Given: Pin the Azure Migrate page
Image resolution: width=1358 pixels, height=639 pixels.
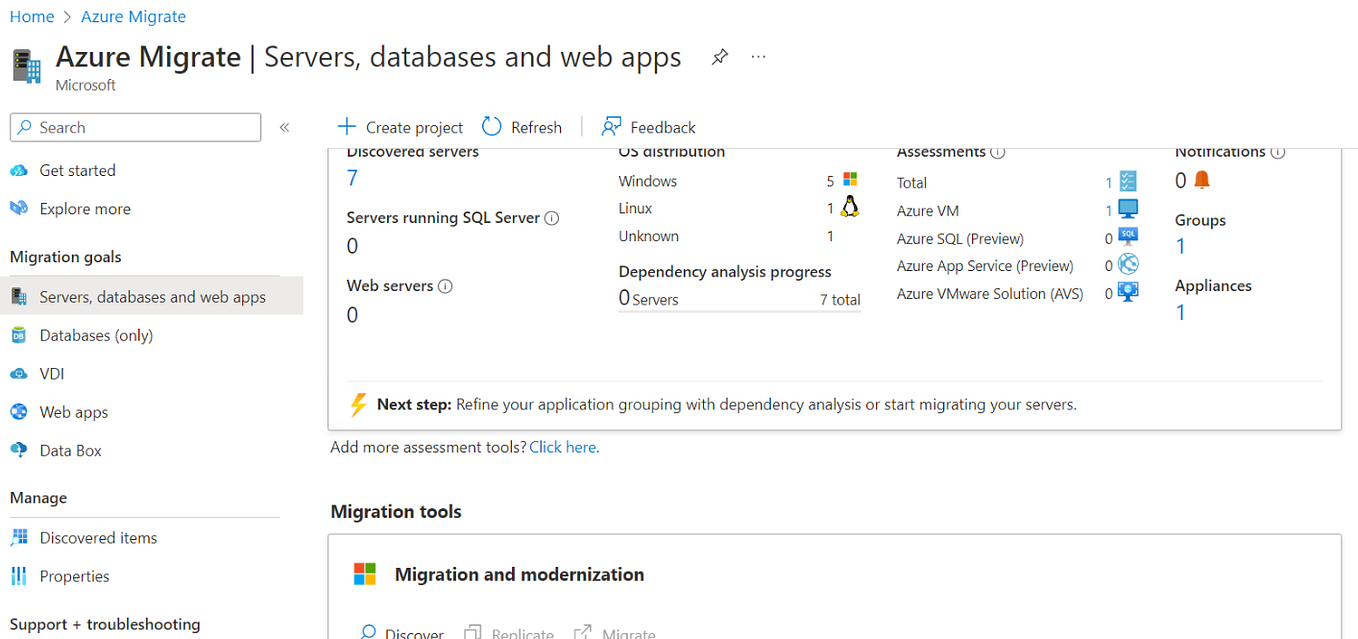Looking at the screenshot, I should point(719,57).
